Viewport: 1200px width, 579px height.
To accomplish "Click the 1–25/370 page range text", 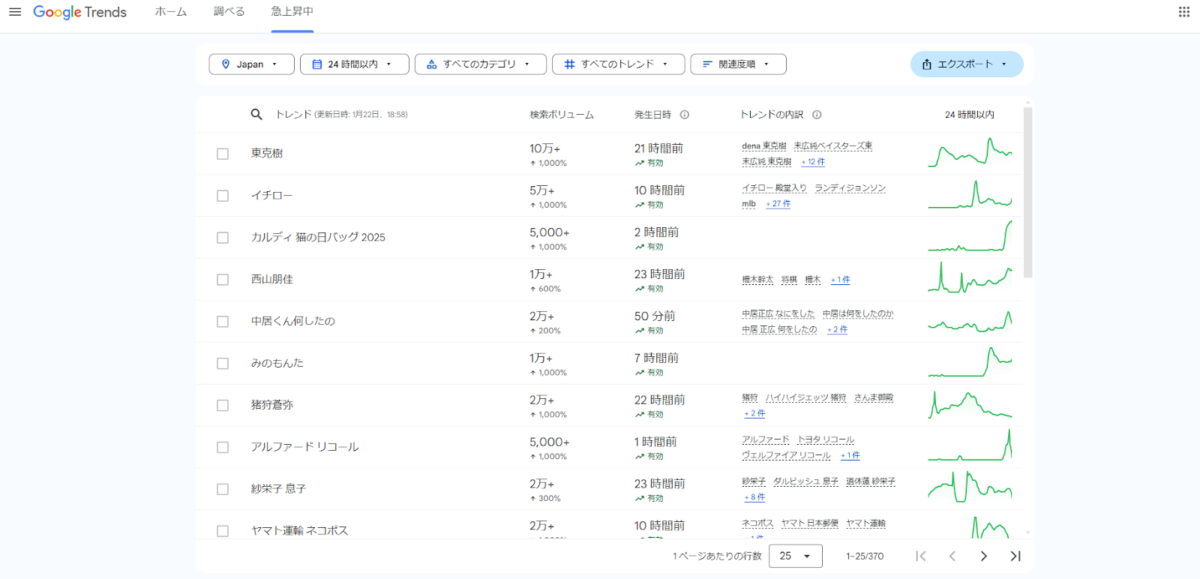I will click(x=867, y=556).
